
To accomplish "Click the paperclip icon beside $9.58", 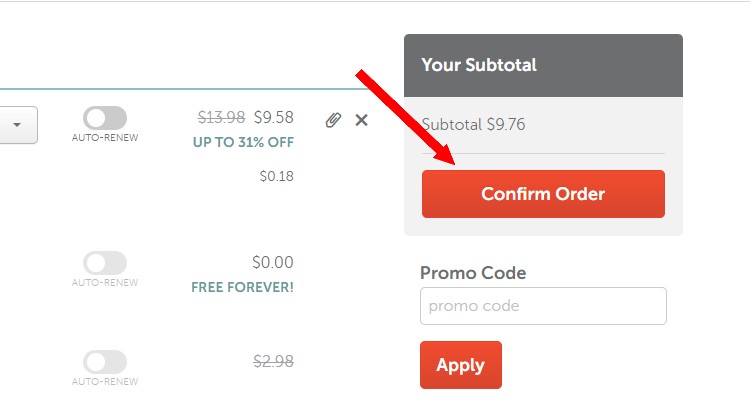I will pyautogui.click(x=333, y=120).
